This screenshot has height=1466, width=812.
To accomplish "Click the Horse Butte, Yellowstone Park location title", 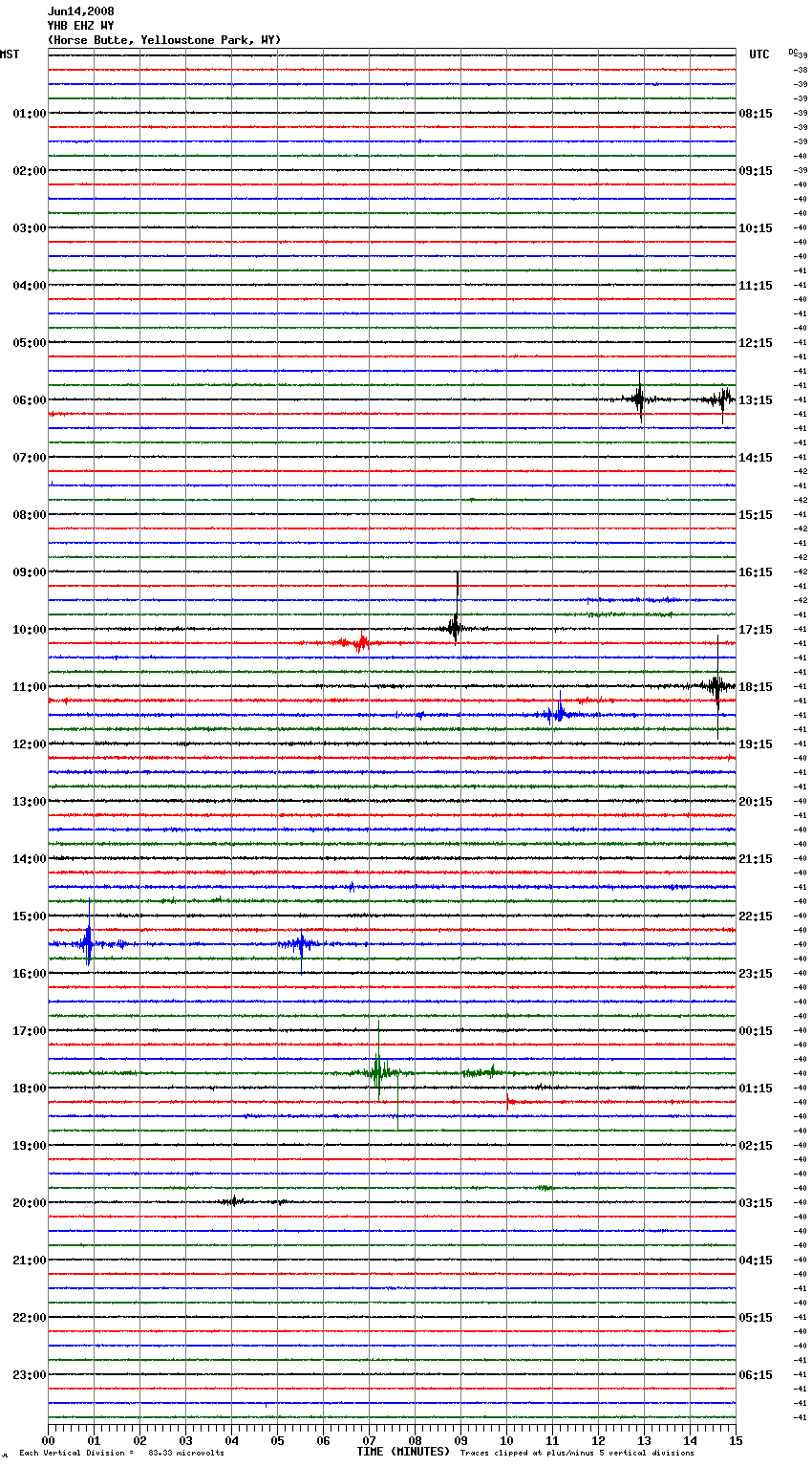I will (164, 40).
